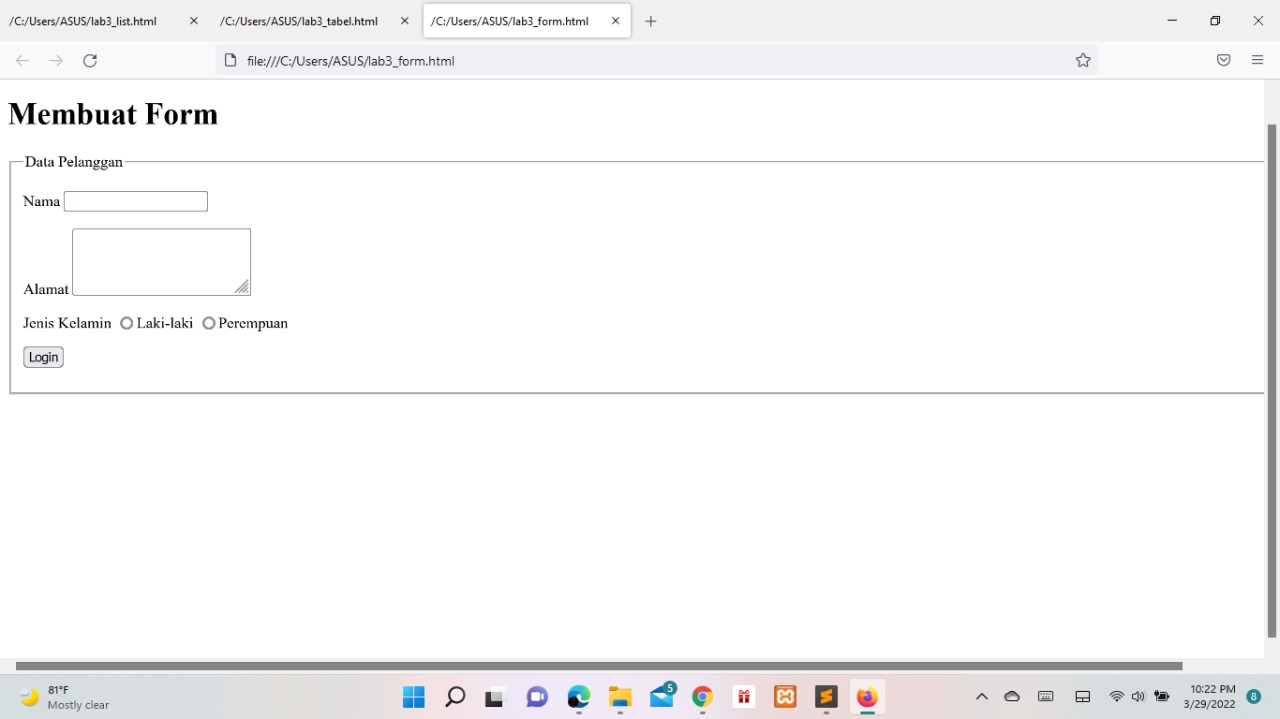Open Microsoft Edge from the taskbar

[579, 697]
